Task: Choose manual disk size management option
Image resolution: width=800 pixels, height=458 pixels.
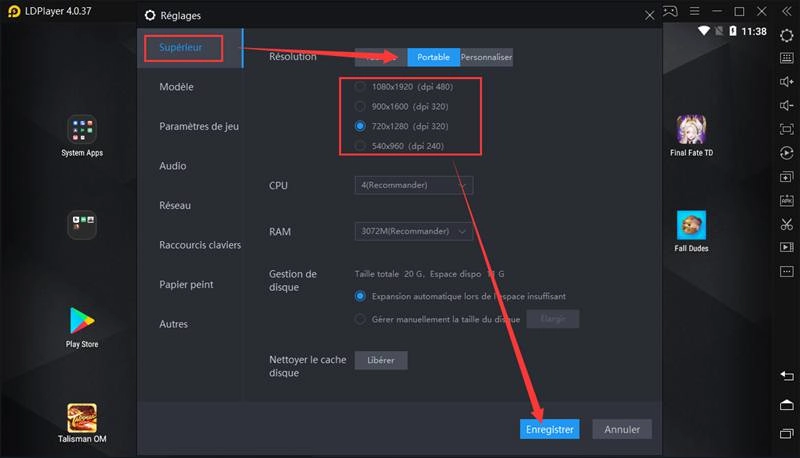Action: 361,319
